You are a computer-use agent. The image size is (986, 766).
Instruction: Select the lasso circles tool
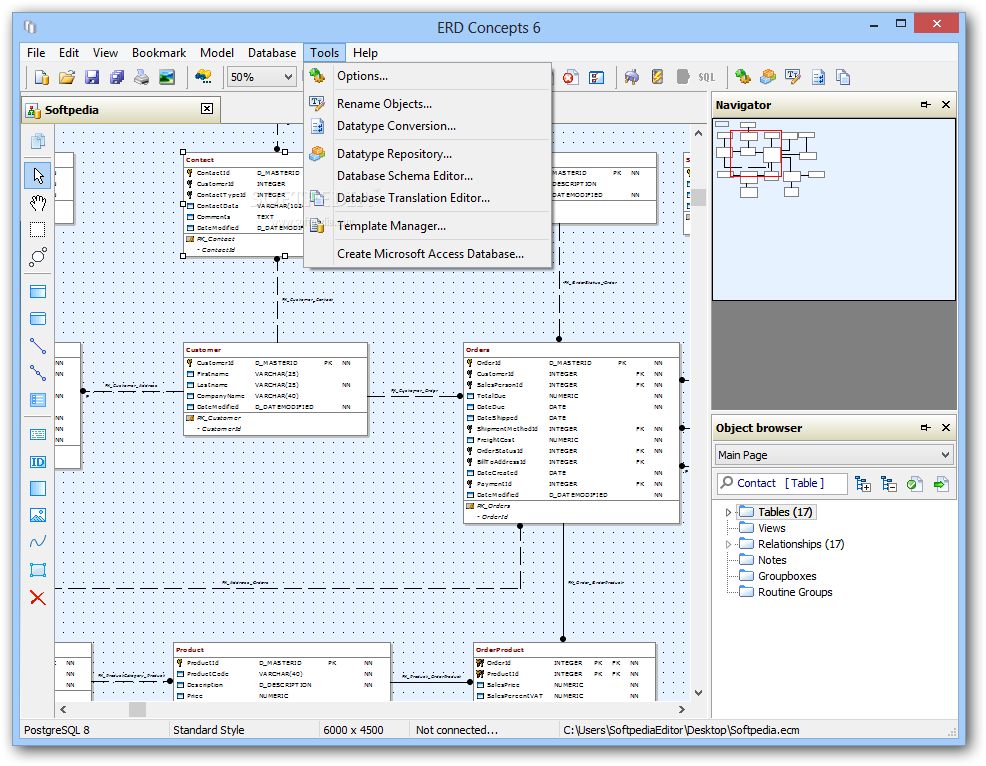[38, 256]
